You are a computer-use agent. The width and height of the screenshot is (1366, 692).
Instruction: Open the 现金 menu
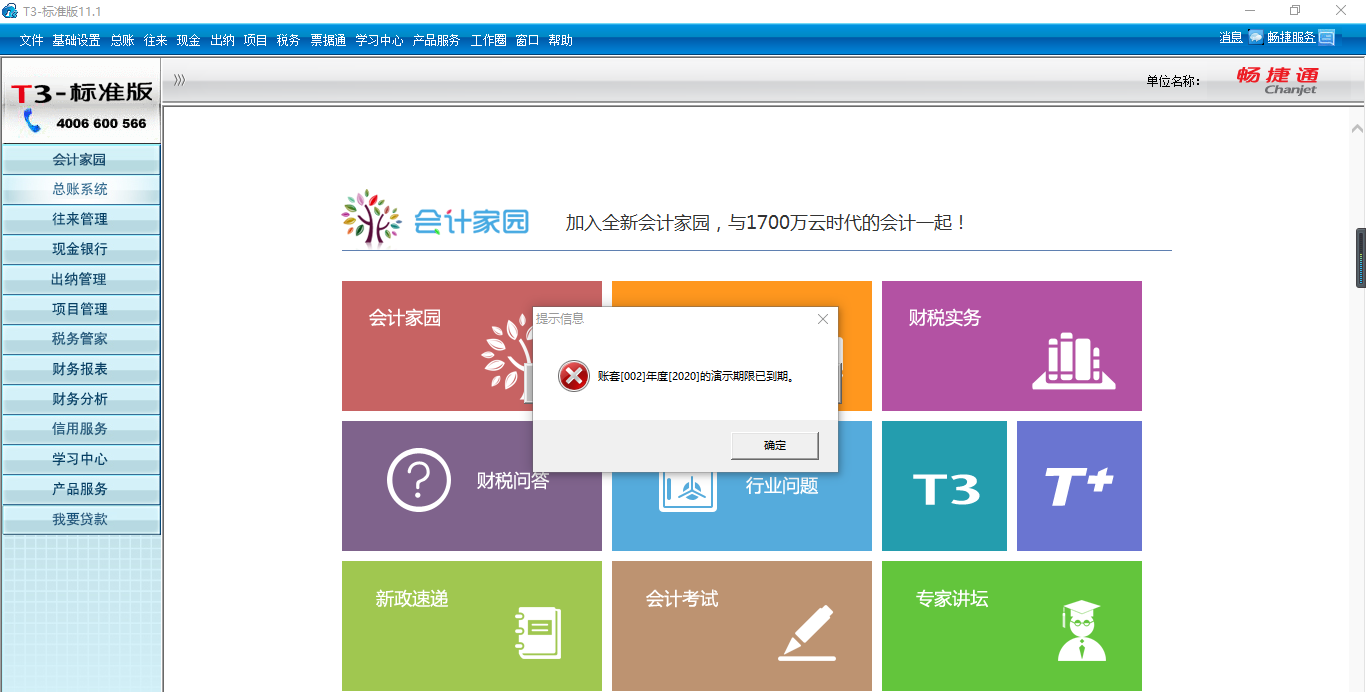pos(188,40)
